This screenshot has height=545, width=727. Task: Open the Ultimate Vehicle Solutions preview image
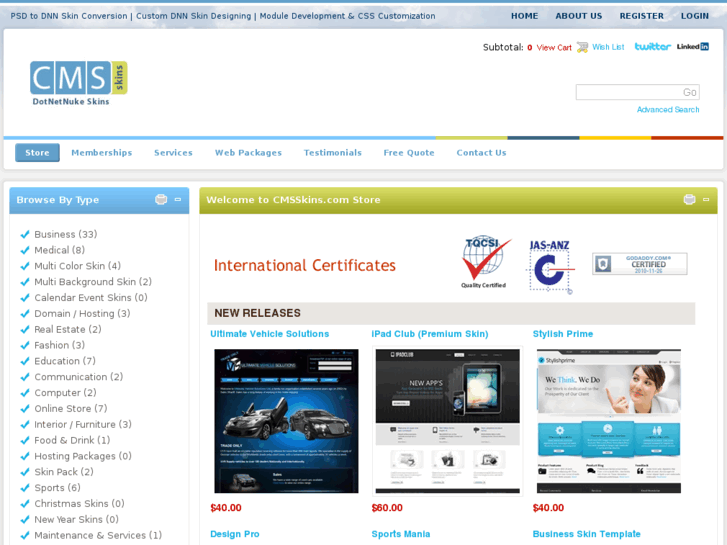(286, 420)
